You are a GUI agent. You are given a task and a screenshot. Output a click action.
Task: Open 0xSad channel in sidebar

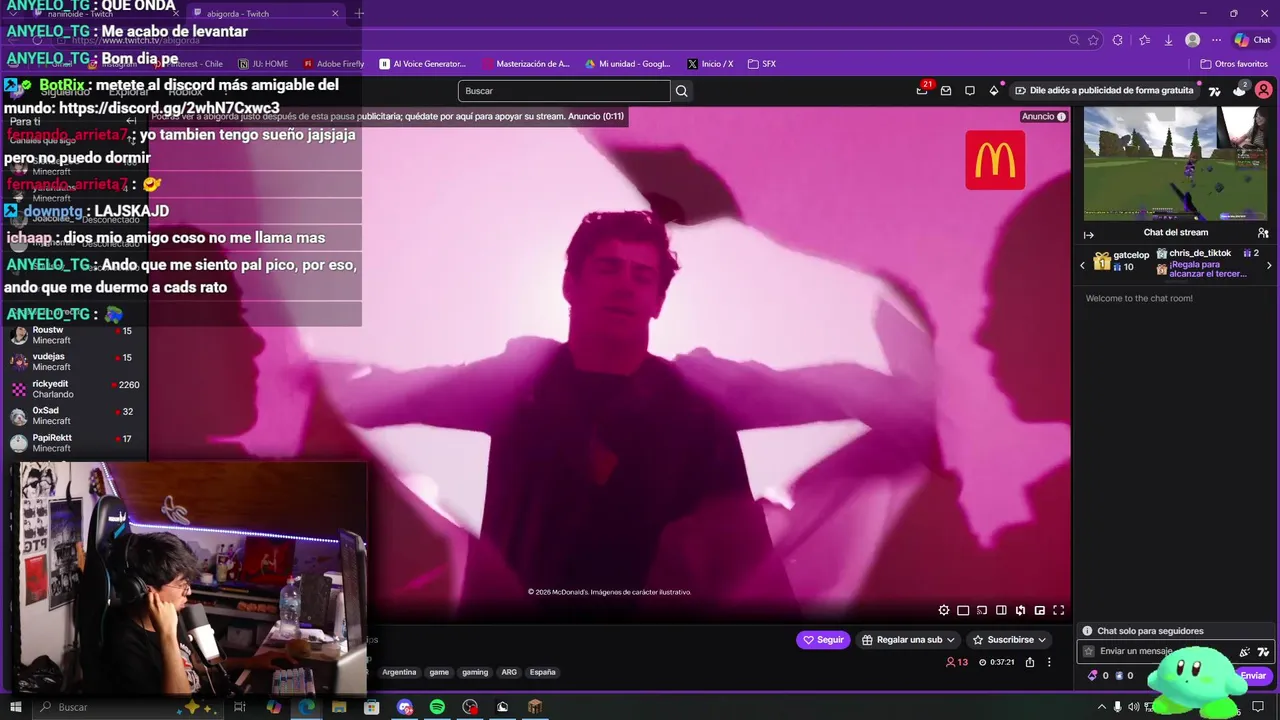click(x=75, y=416)
